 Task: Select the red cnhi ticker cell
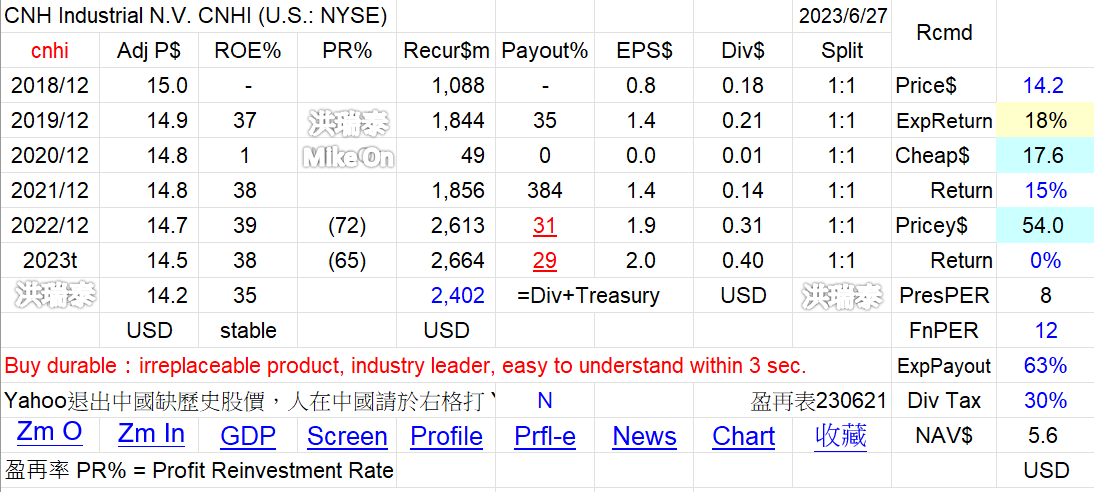[50, 50]
